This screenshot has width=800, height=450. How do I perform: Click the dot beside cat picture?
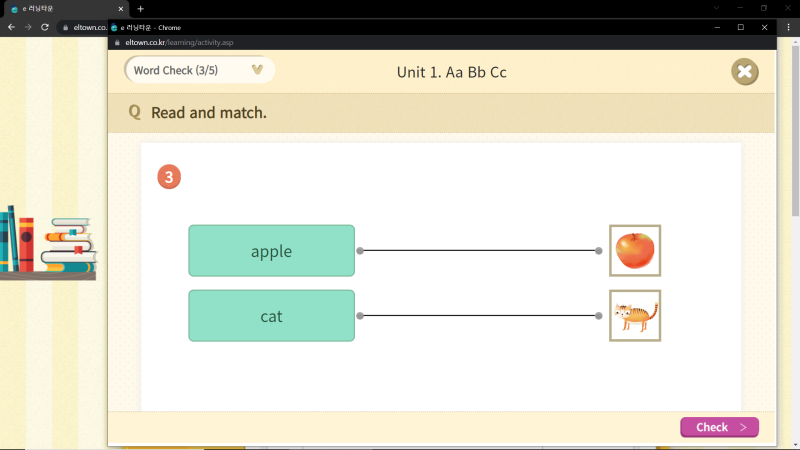(599, 316)
